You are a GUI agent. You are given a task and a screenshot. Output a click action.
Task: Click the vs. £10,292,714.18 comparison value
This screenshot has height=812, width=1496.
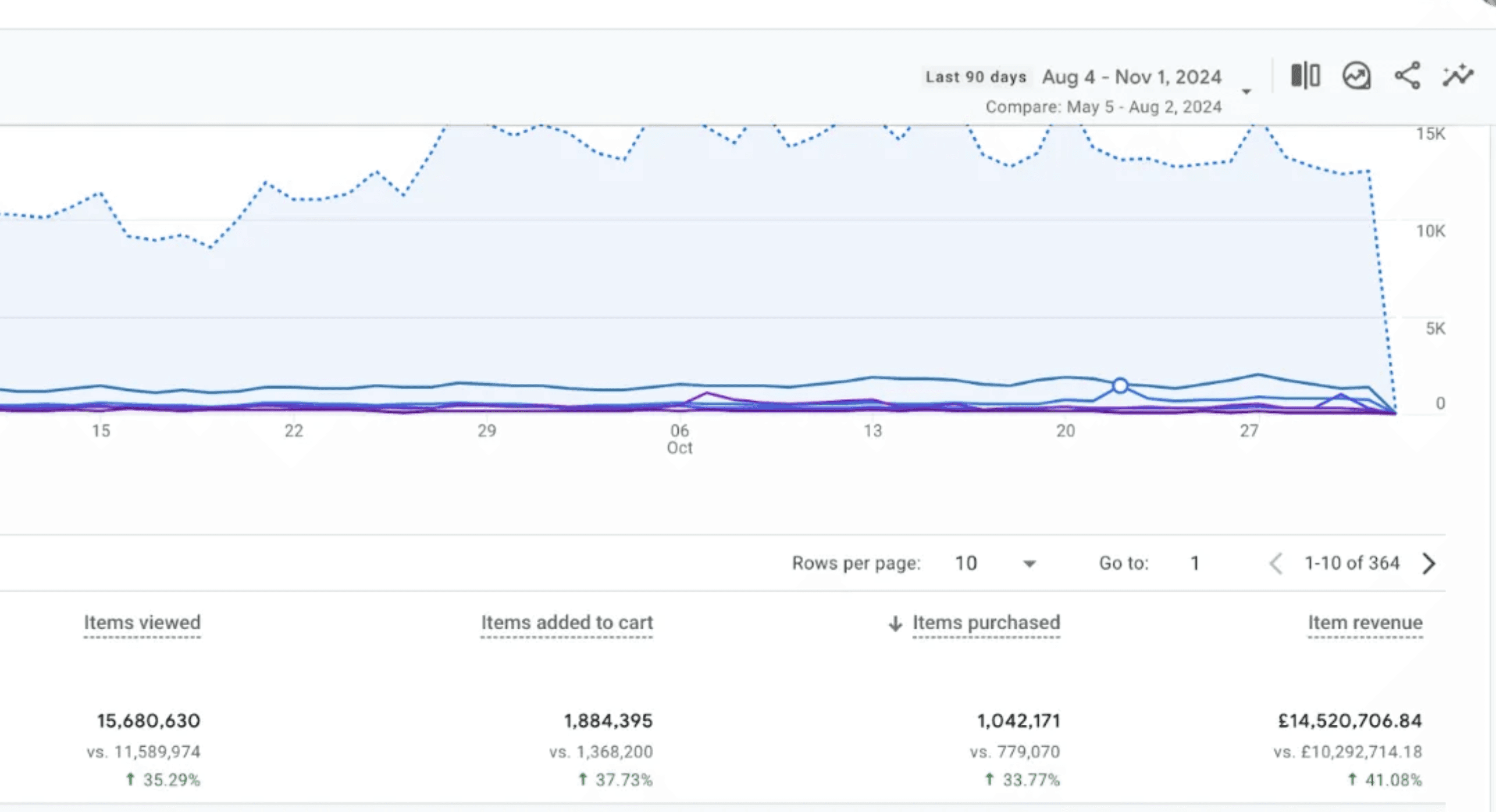[x=1347, y=752]
